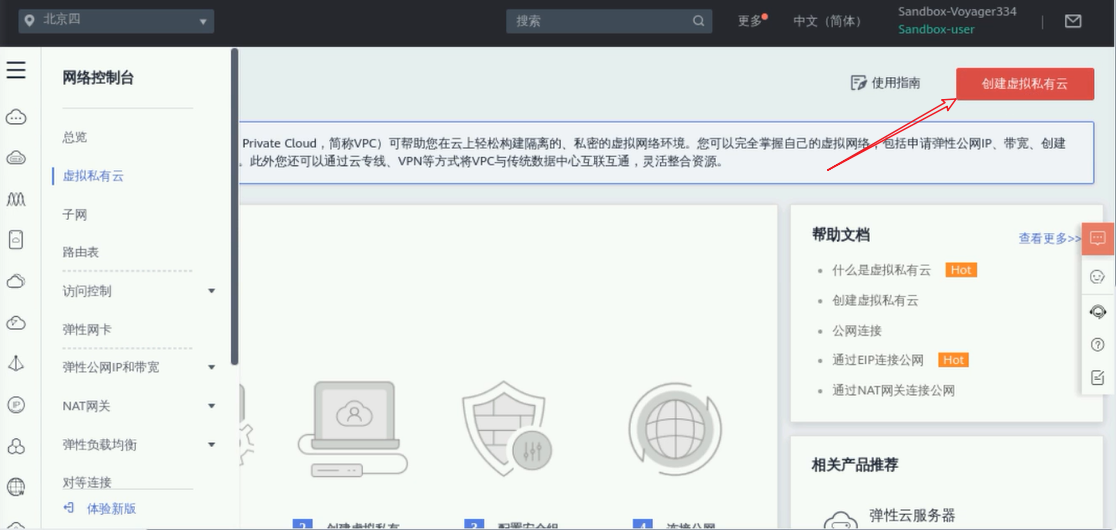This screenshot has height=530, width=1116.
Task: Open help doc 公网连接
Action: (857, 330)
